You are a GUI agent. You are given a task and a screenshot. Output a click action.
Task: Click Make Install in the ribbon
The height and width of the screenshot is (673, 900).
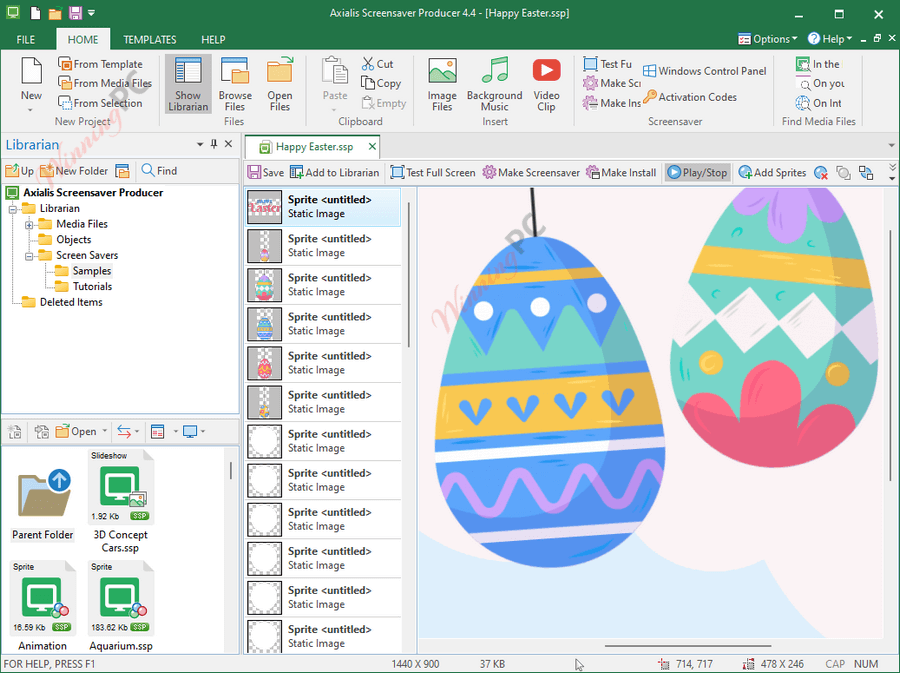coord(612,103)
